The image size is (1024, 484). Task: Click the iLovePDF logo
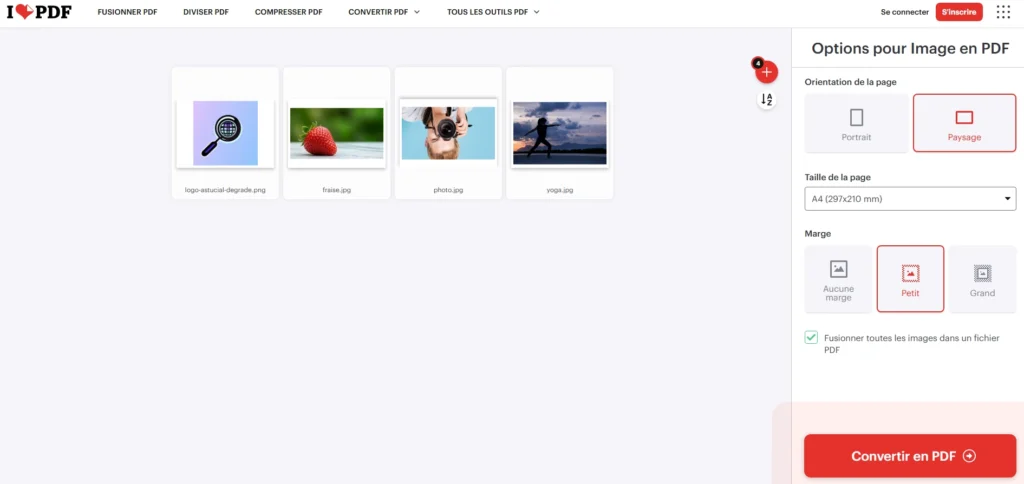pos(39,12)
